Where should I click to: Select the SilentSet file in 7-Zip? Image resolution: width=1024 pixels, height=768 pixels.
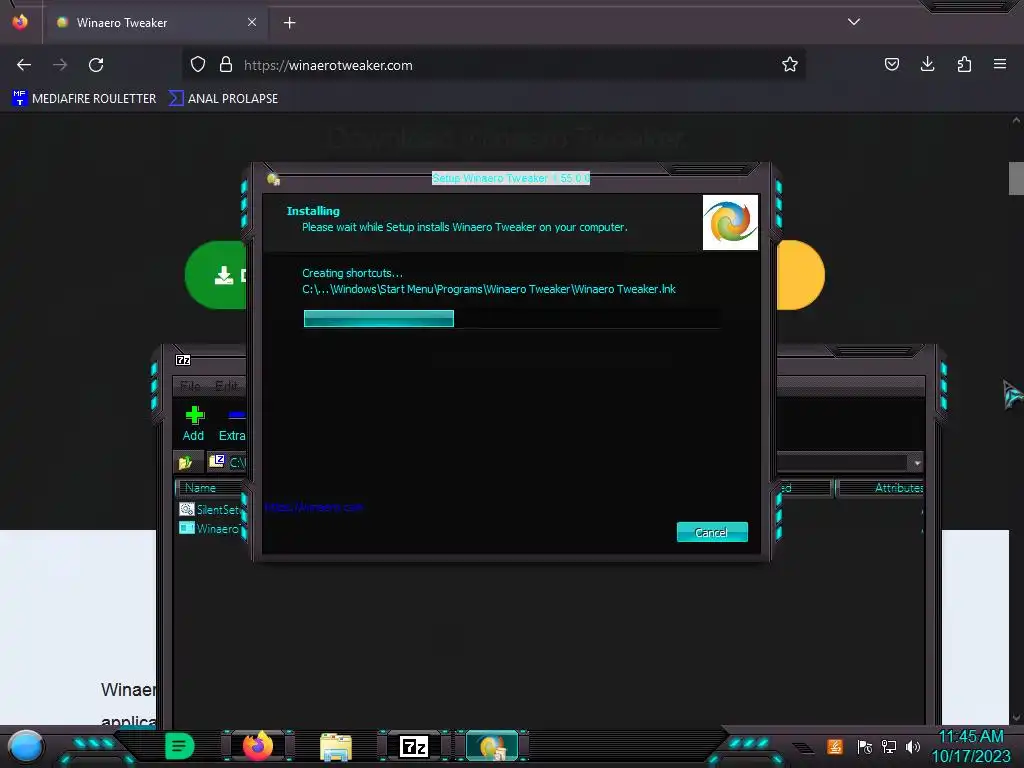pos(210,509)
